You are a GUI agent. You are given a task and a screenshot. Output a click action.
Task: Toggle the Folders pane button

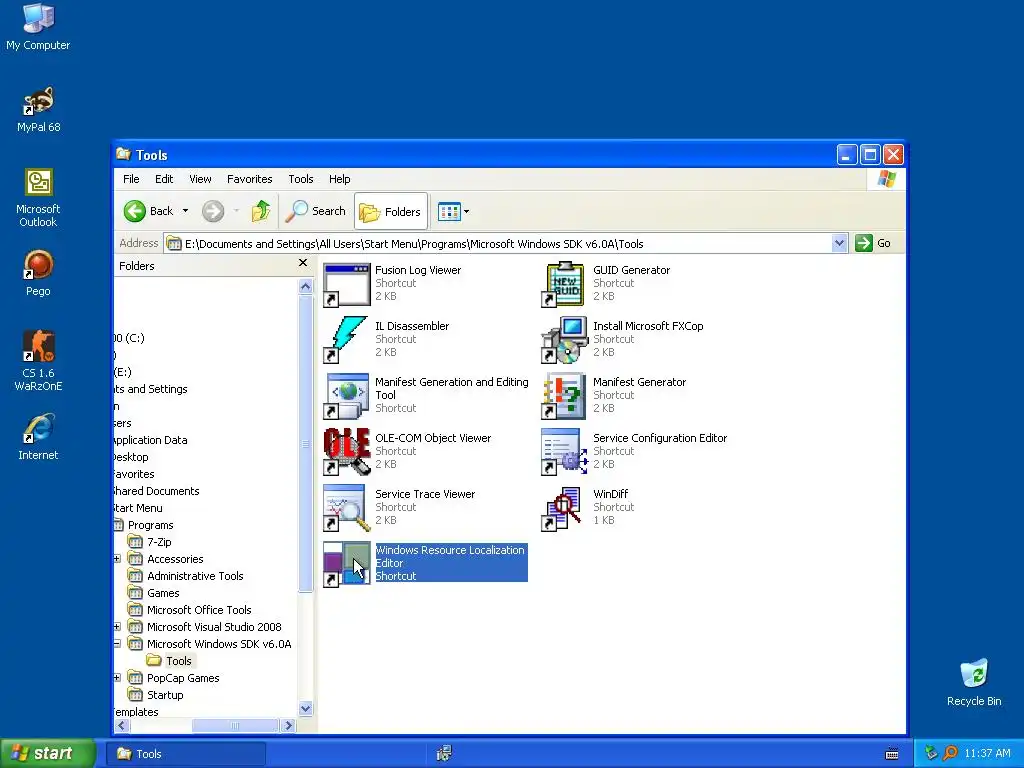[x=391, y=212]
